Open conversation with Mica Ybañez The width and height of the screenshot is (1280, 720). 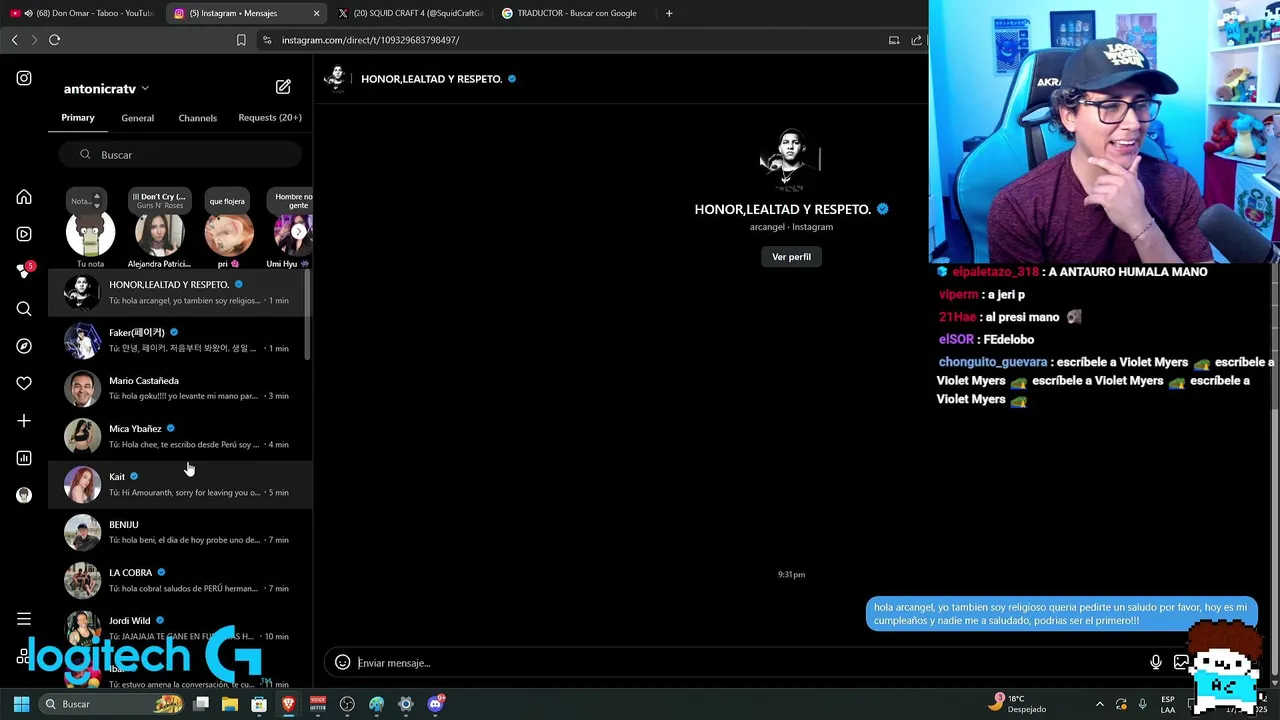tap(180, 436)
